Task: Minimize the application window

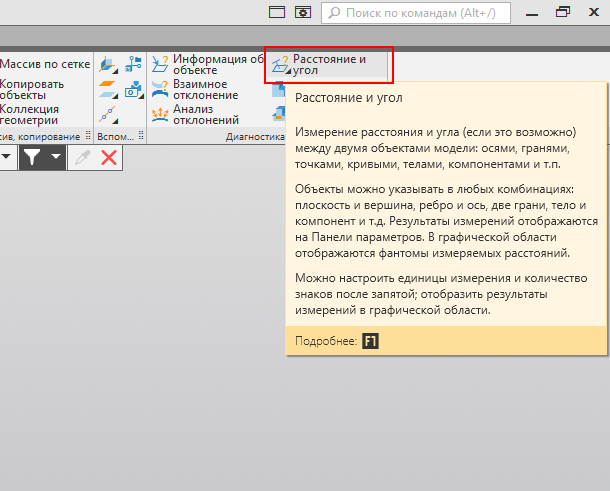Action: click(x=532, y=14)
